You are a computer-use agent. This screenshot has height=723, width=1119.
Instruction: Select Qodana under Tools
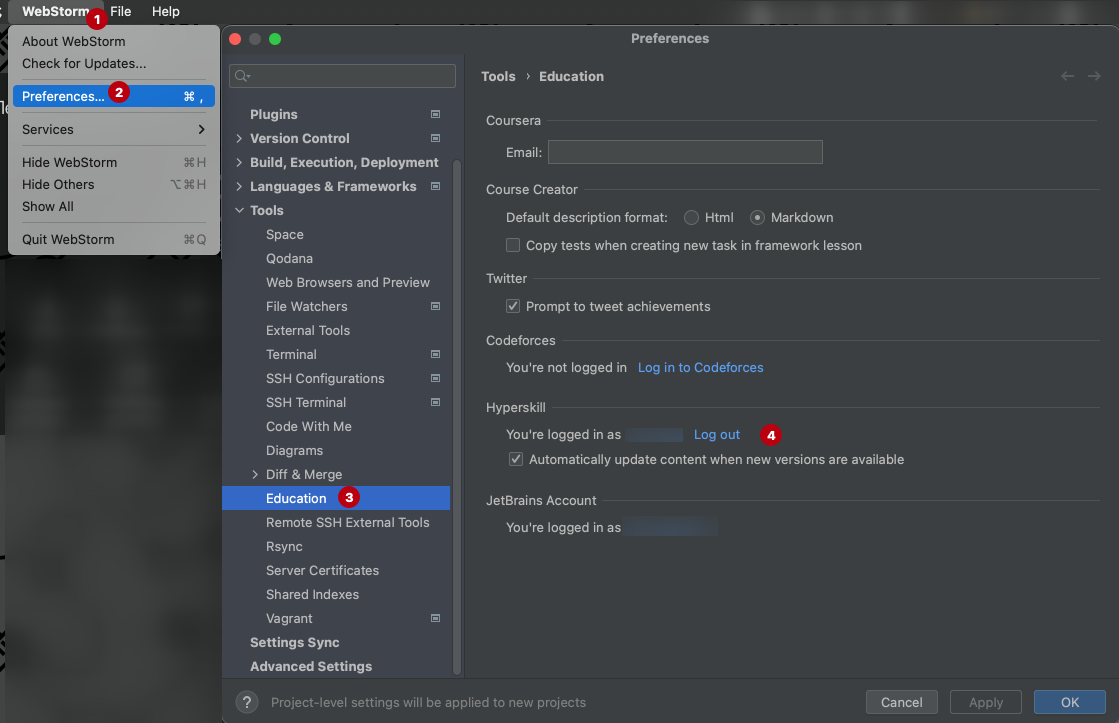289,258
